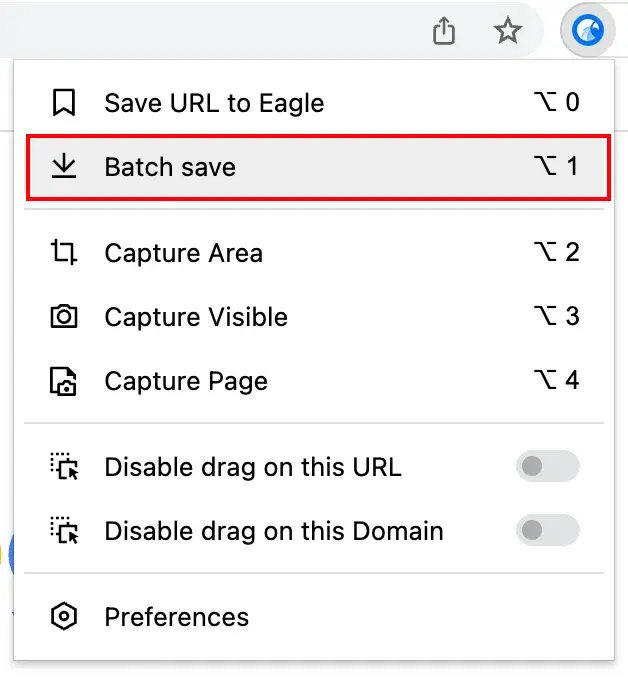628x678 pixels.
Task: Bookmark this page with the star icon
Action: (x=508, y=31)
